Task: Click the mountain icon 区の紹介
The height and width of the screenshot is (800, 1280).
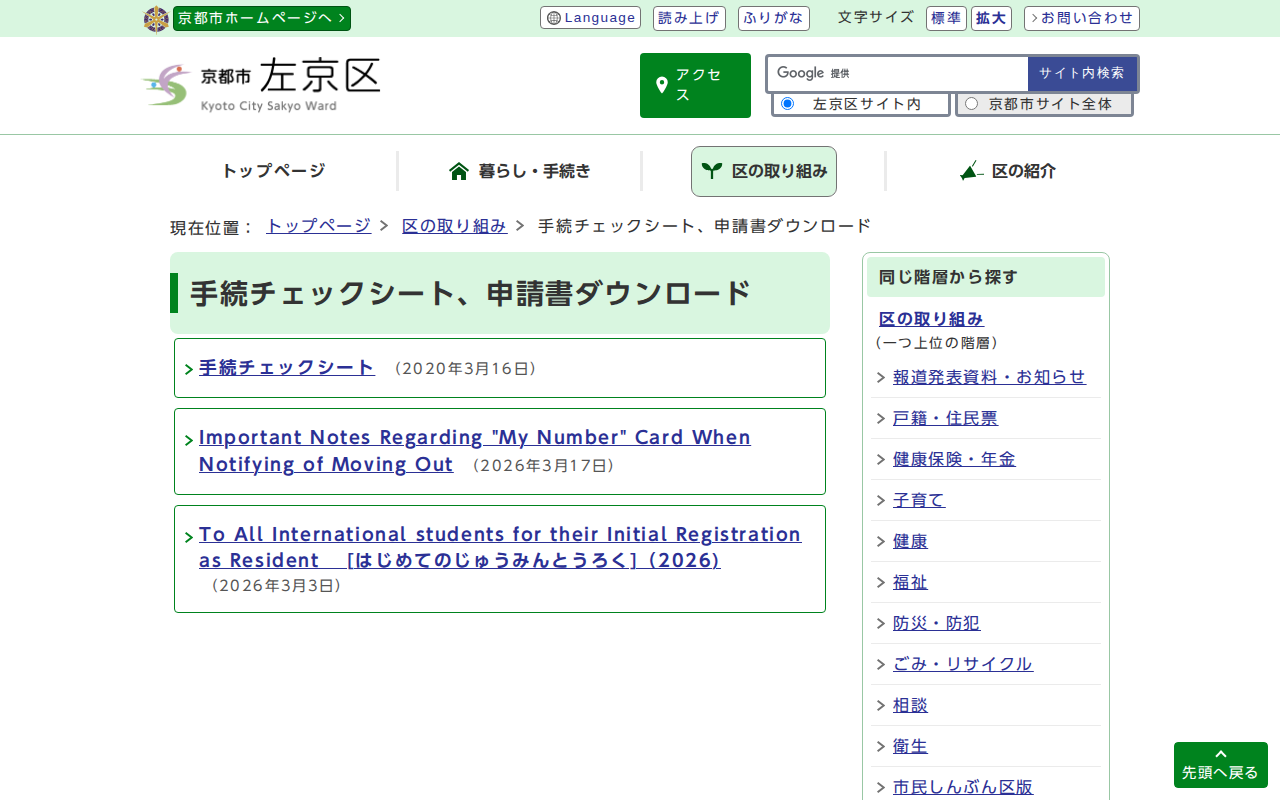Action: point(1008,171)
